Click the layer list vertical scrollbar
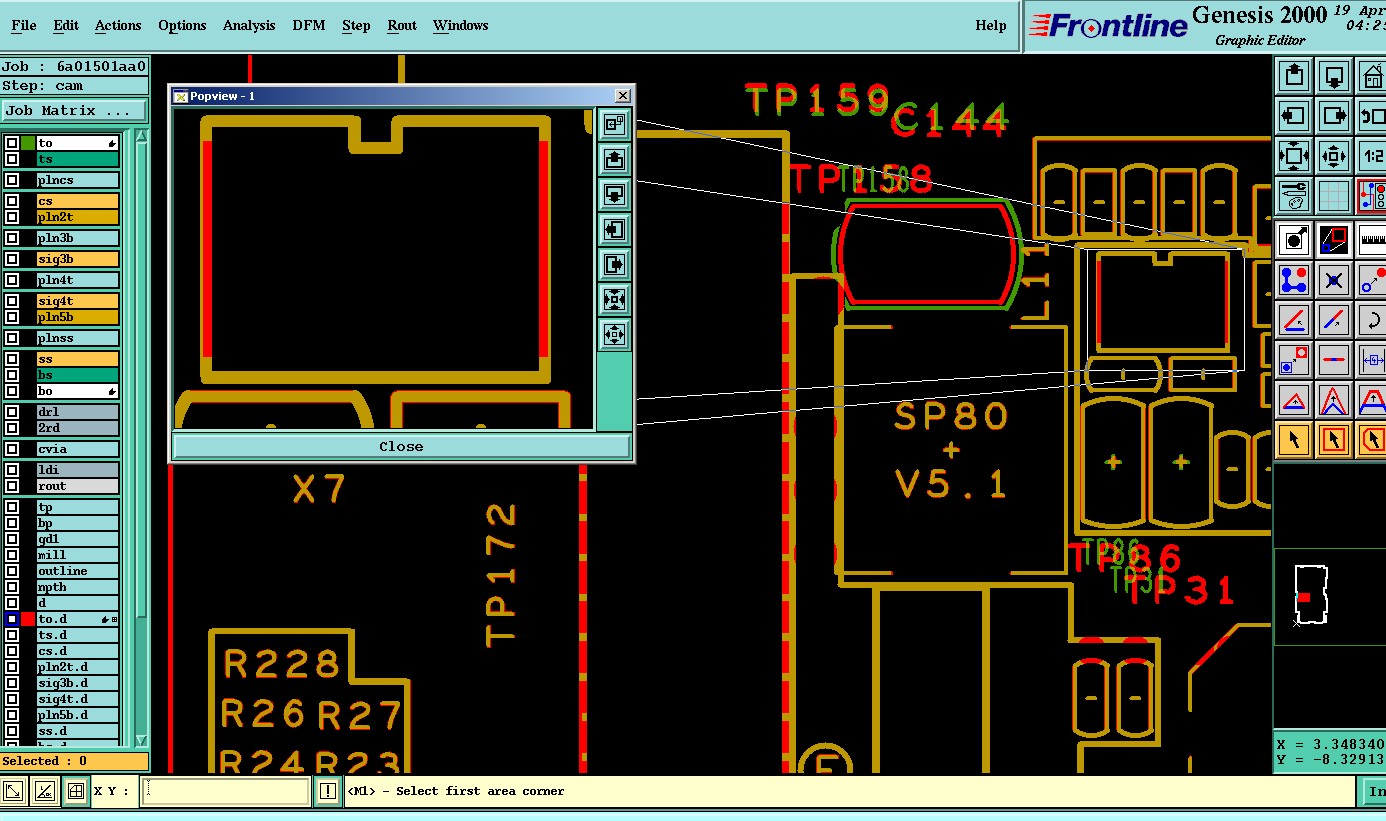 [x=142, y=438]
